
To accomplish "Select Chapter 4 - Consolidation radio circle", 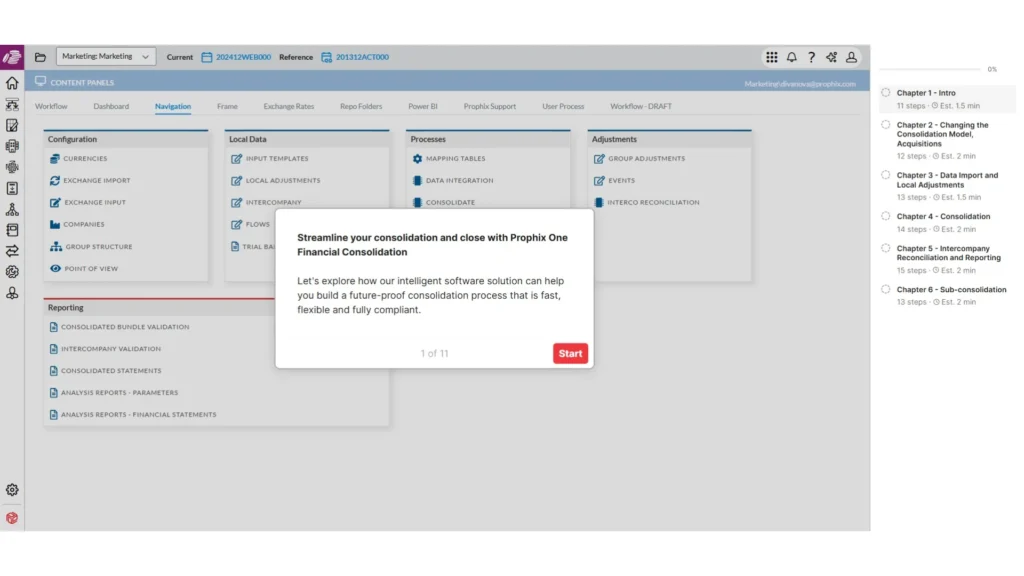I will pos(886,216).
